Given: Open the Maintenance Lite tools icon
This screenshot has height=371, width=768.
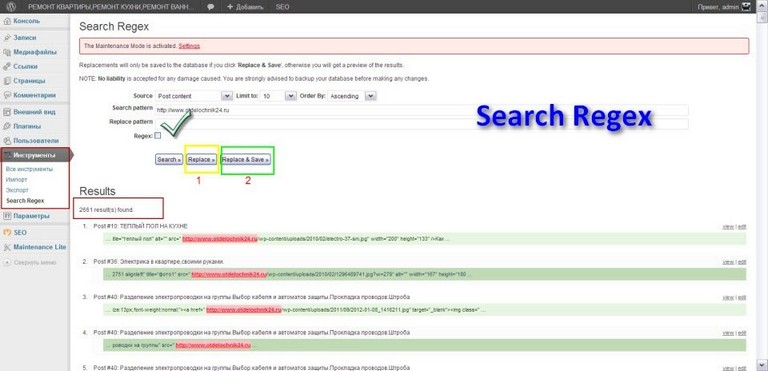Looking at the screenshot, I should (x=7, y=247).
